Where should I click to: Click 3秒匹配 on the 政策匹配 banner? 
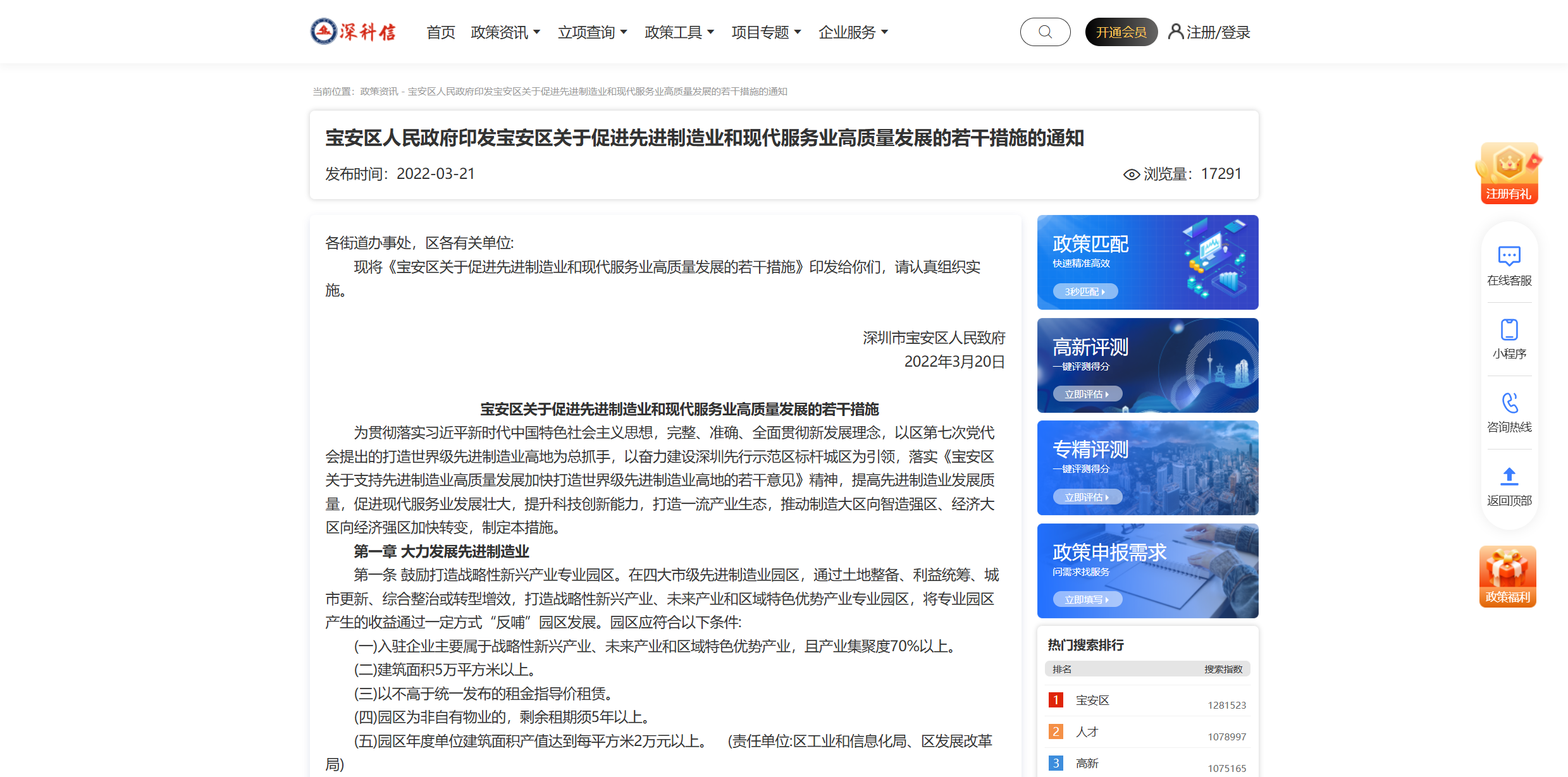coord(1084,291)
